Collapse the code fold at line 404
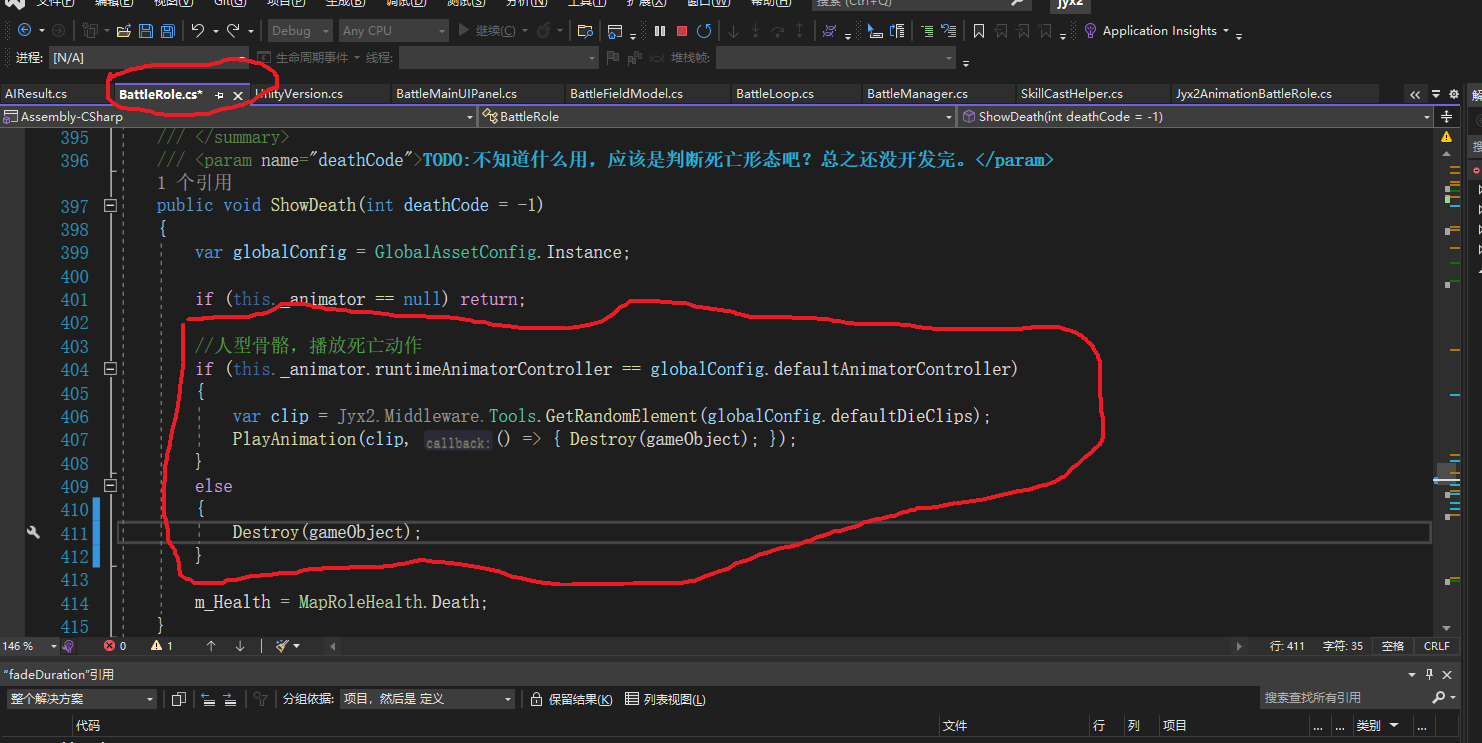This screenshot has width=1482, height=743. [x=111, y=369]
